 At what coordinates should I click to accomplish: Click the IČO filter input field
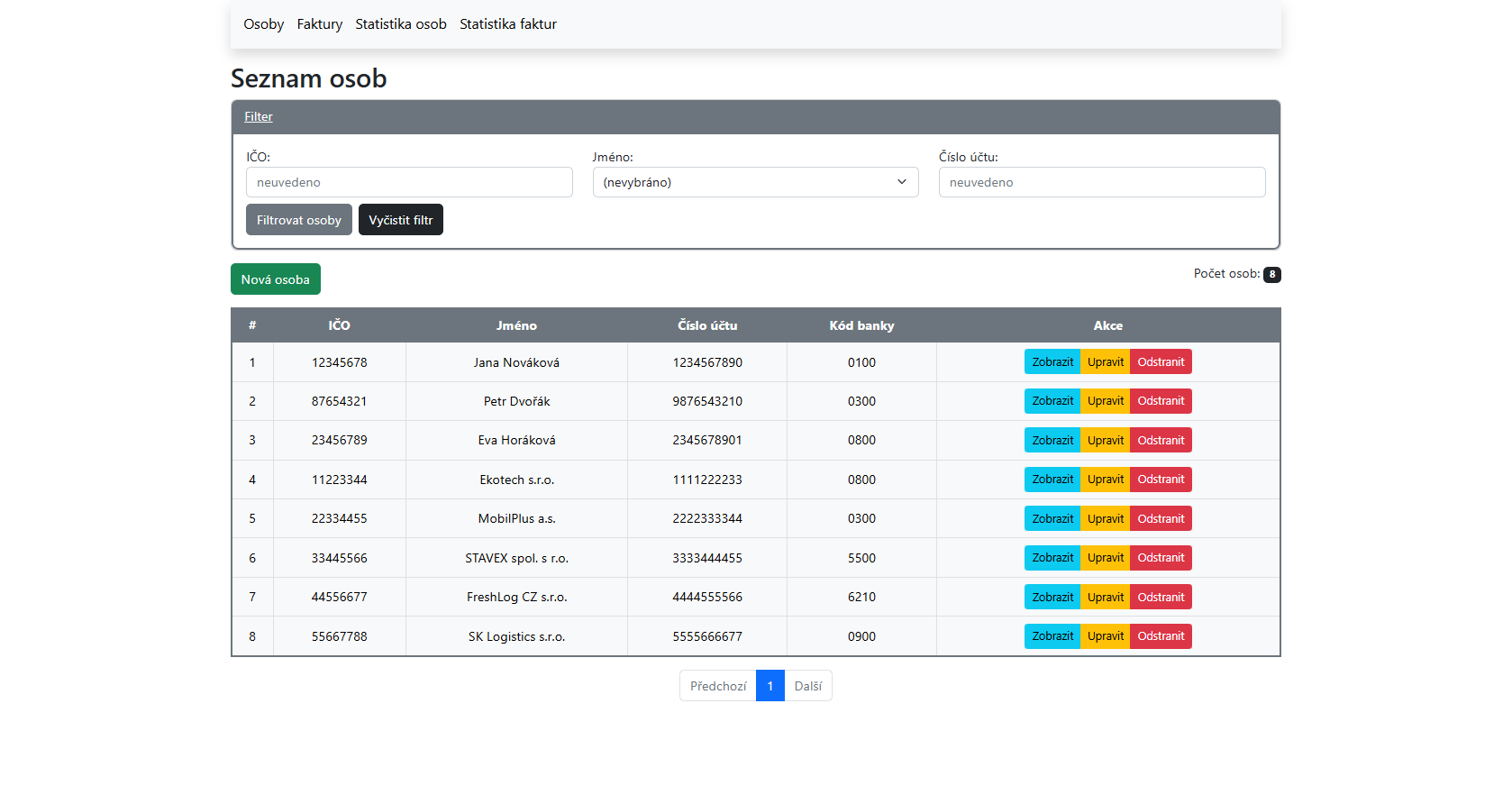408,182
